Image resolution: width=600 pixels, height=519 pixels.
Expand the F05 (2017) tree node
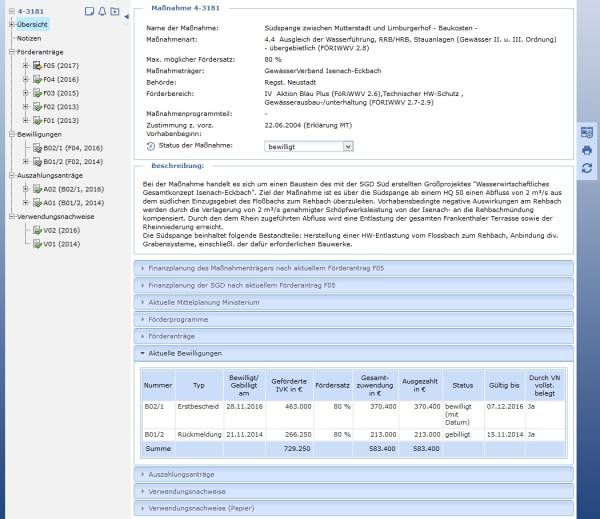point(25,65)
